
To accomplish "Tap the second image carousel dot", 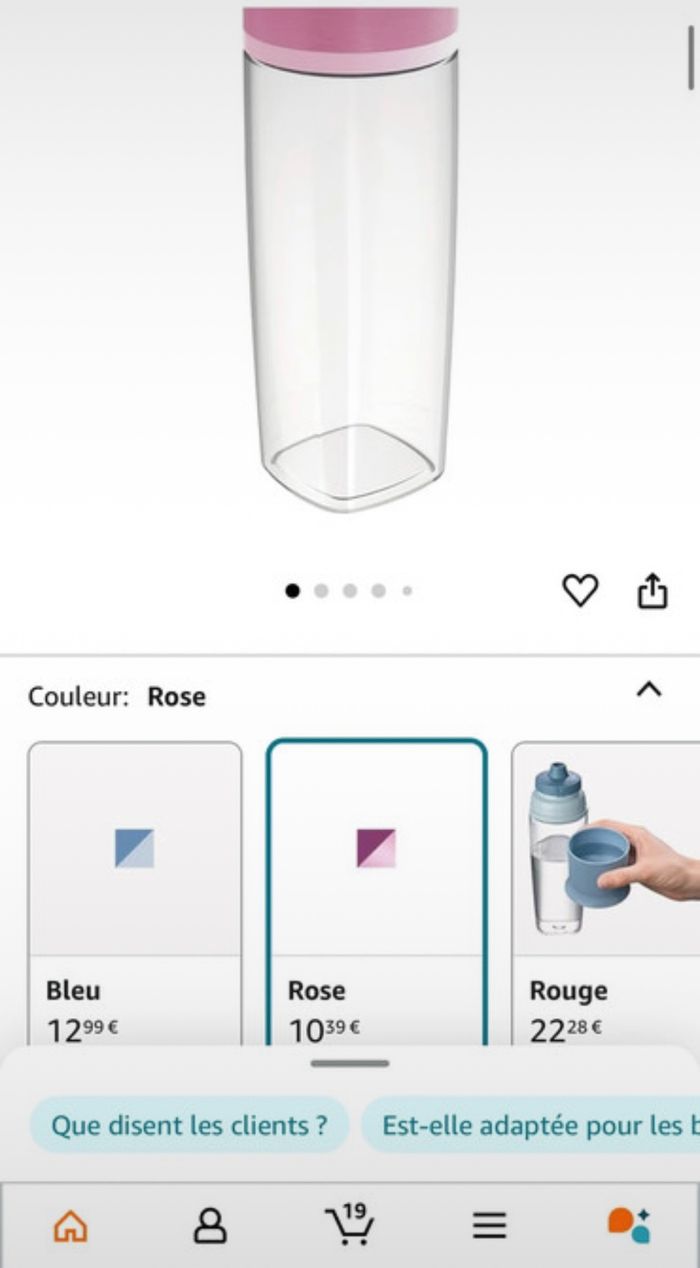I will click(321, 591).
